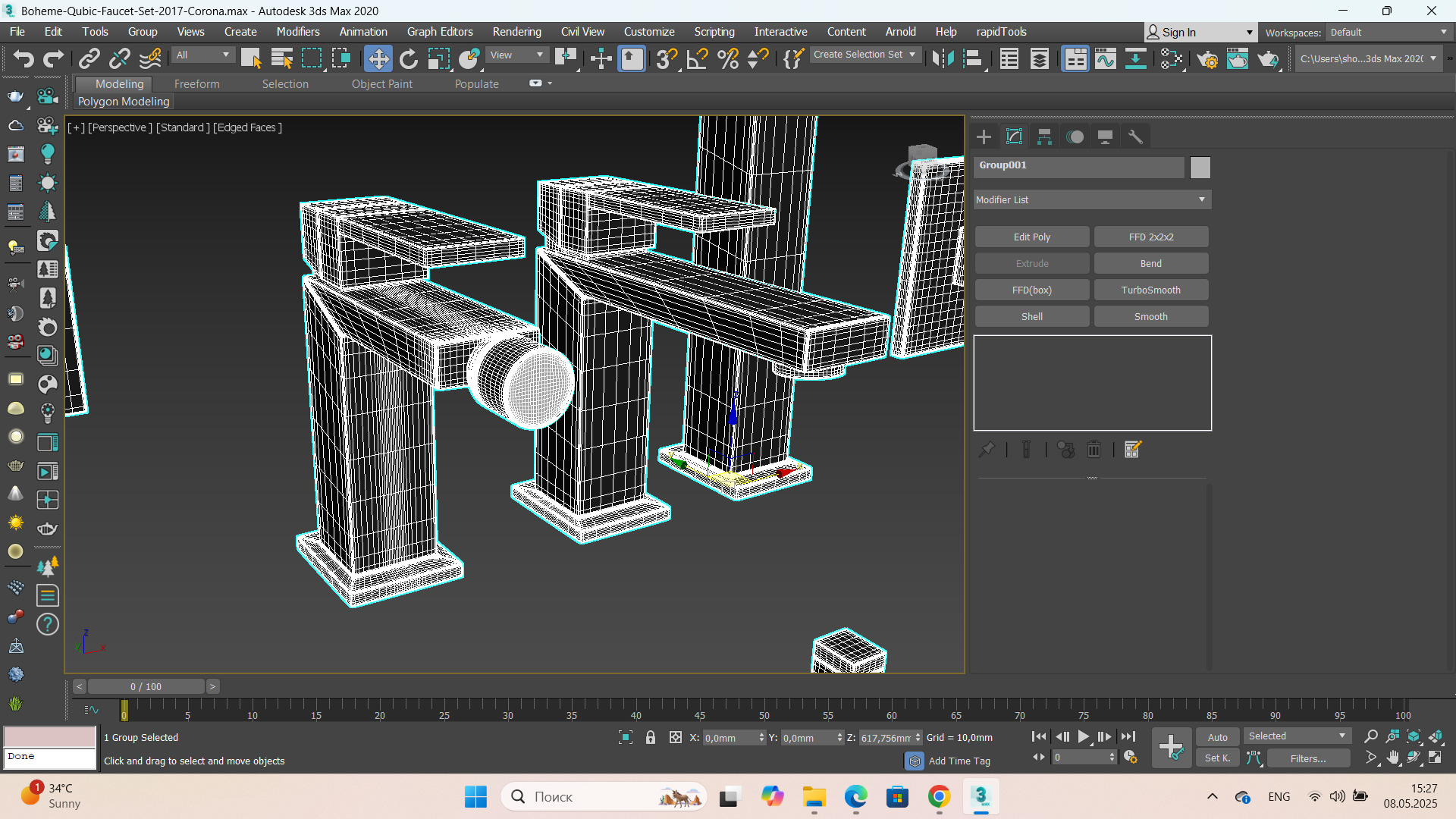This screenshot has height=819, width=1456.
Task: Toggle the Selection Lock padlock
Action: (651, 737)
